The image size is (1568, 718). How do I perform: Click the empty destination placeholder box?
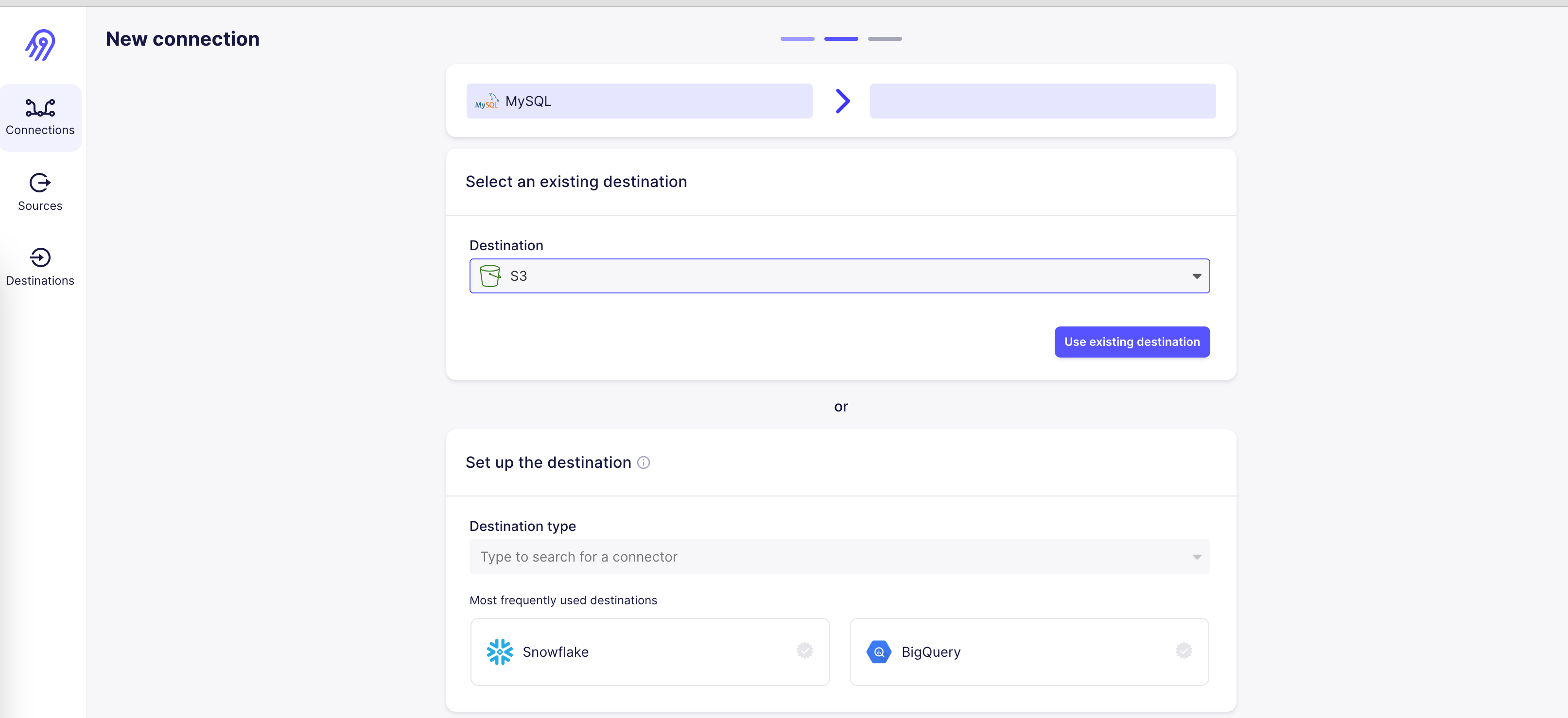point(1042,101)
